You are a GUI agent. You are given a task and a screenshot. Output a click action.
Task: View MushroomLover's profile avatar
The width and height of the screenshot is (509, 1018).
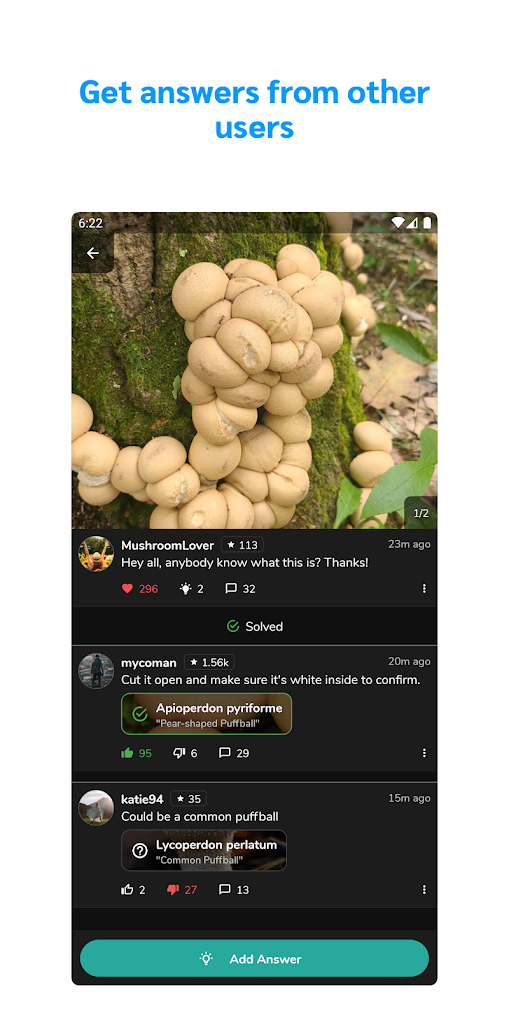pyautogui.click(x=96, y=554)
